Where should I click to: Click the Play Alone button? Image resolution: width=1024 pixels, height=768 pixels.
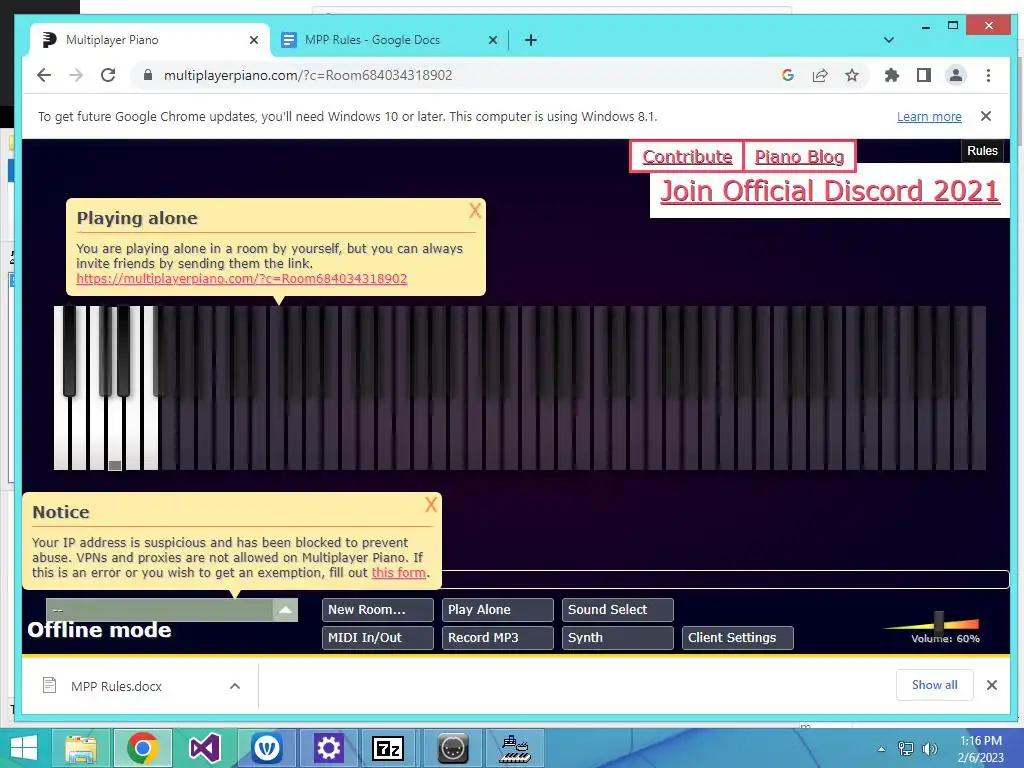[x=498, y=609]
